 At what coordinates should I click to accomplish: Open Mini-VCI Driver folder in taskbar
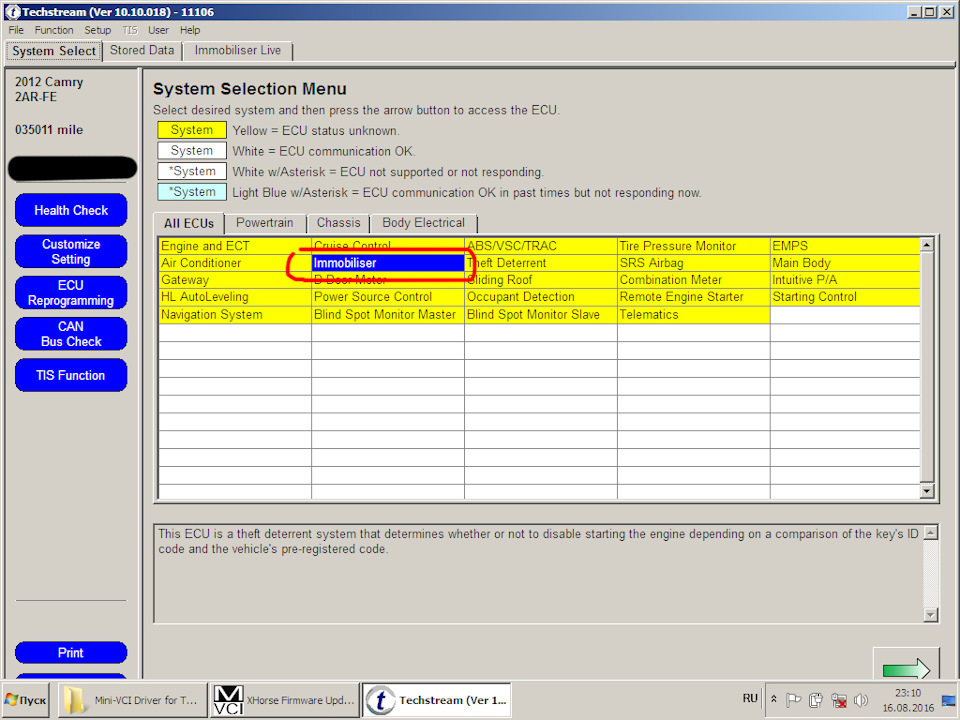coord(132,700)
